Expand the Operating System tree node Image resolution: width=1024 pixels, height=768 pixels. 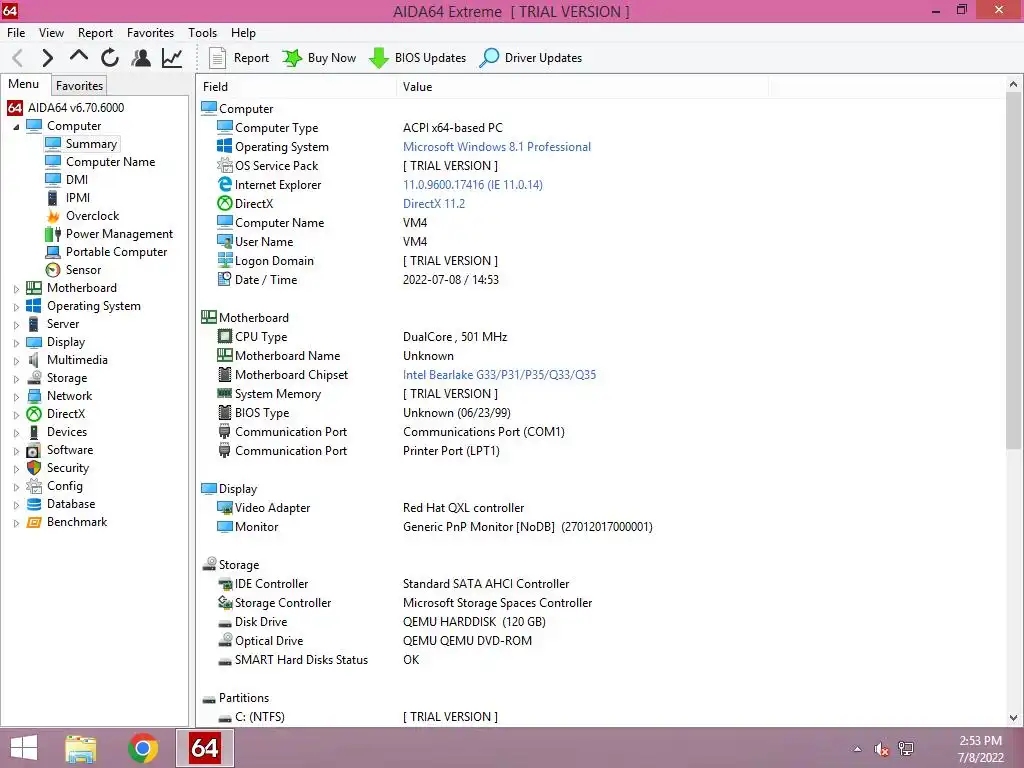coord(16,307)
